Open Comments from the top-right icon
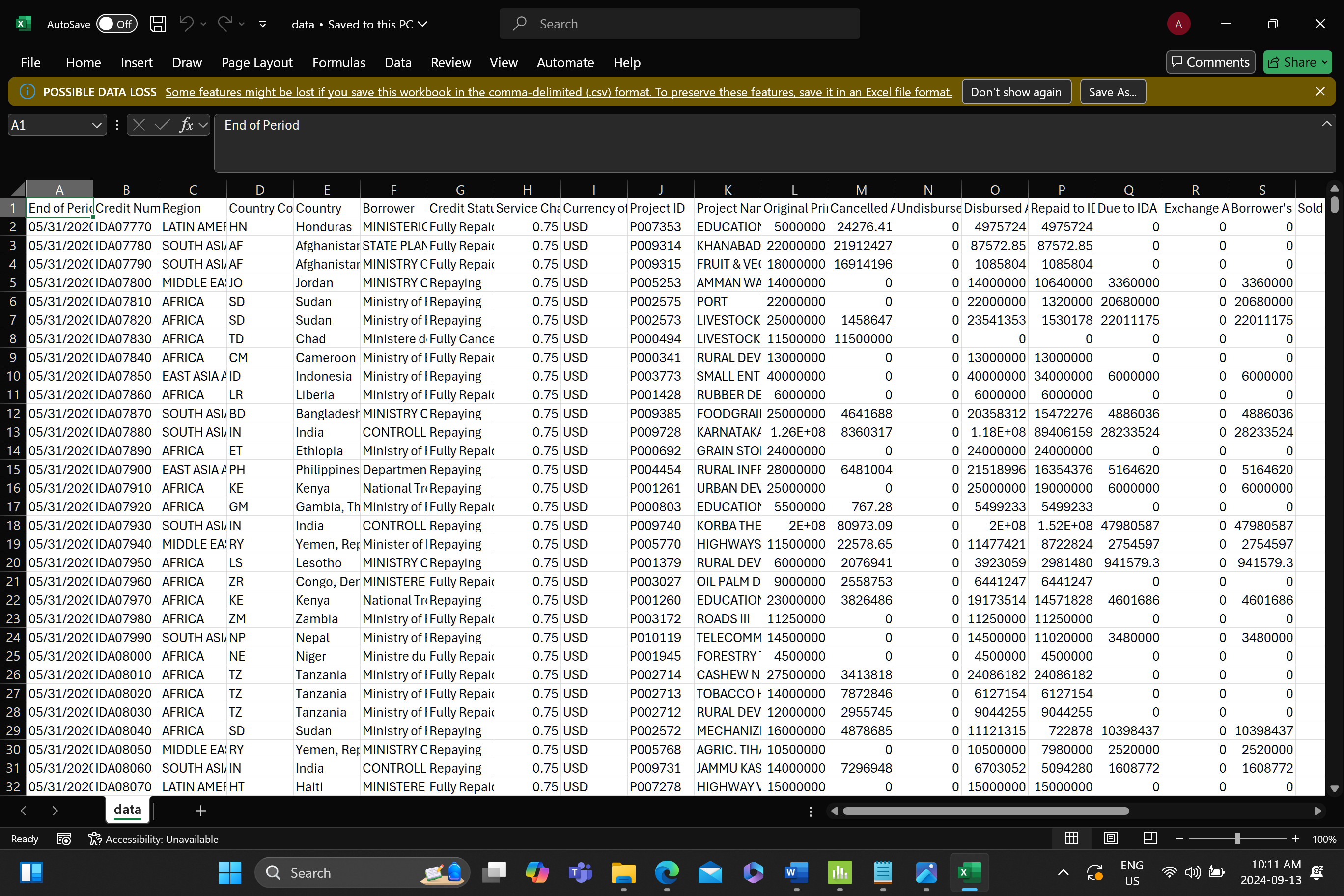 pos(1210,62)
